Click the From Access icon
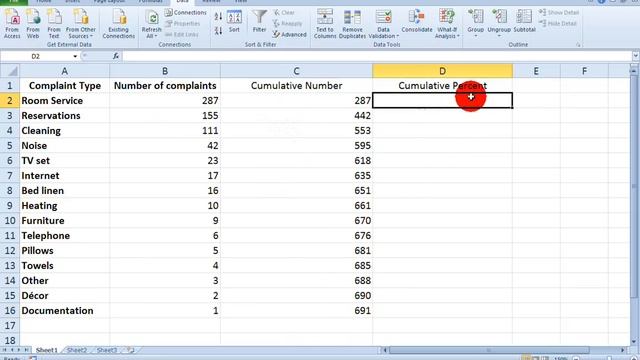The height and width of the screenshot is (360, 640). 12,24
